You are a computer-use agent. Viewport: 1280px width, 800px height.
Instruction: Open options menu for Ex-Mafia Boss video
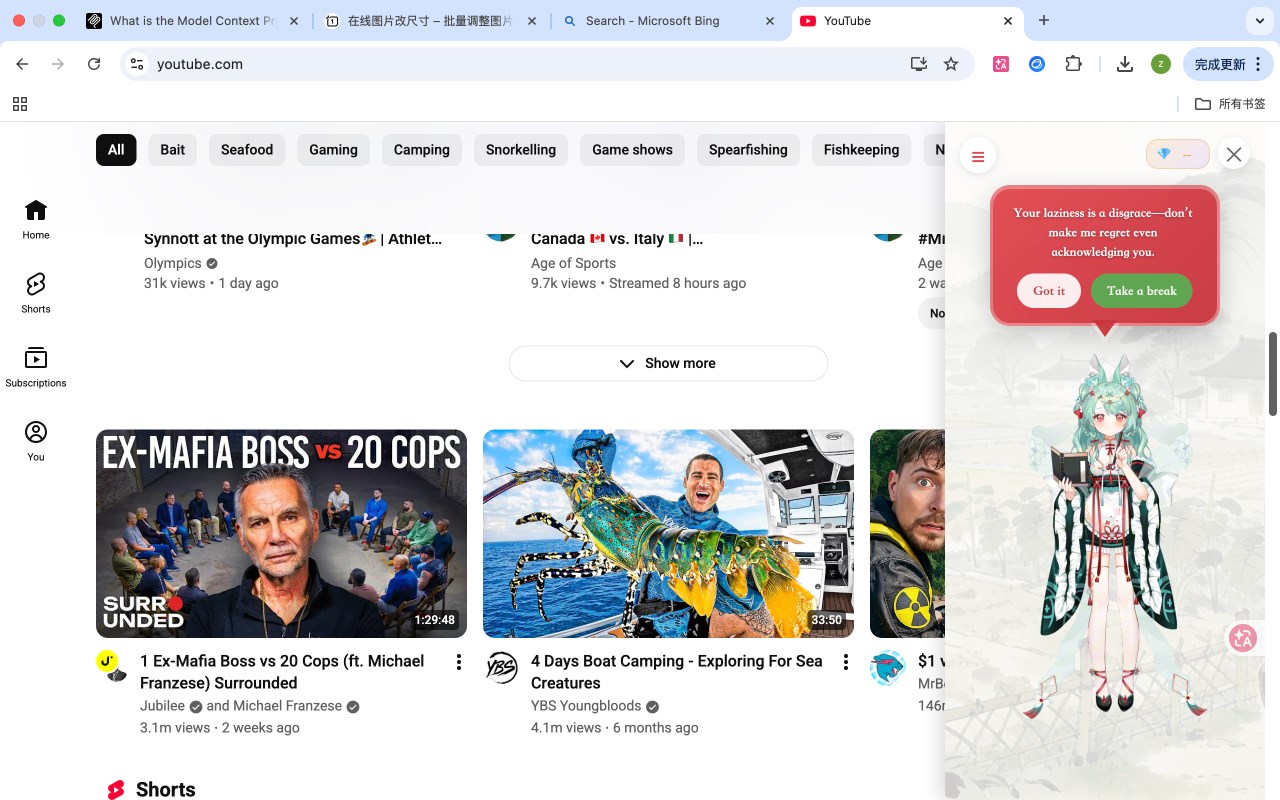pyautogui.click(x=459, y=662)
